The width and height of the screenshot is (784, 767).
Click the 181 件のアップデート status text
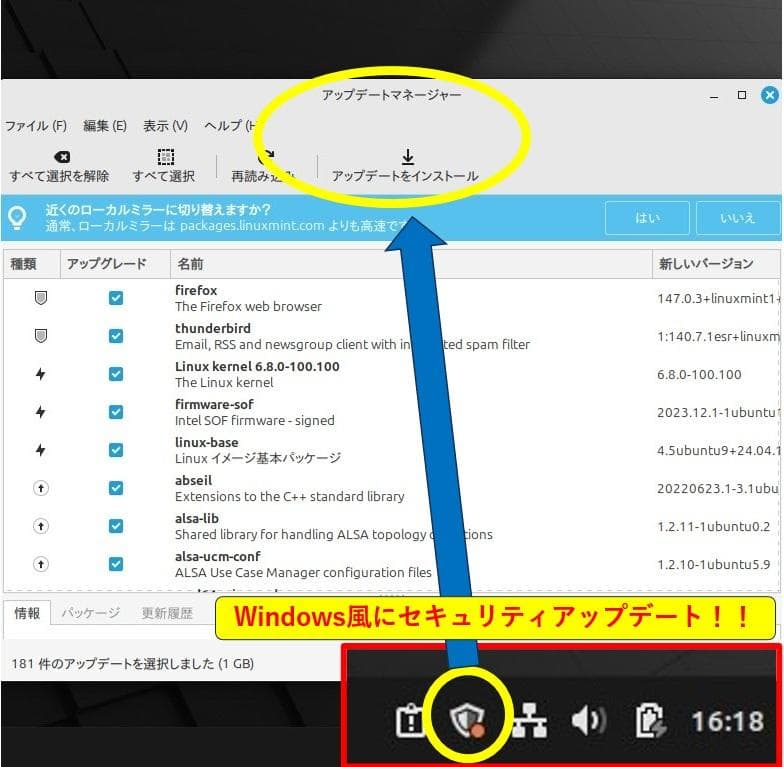pyautogui.click(x=132, y=664)
